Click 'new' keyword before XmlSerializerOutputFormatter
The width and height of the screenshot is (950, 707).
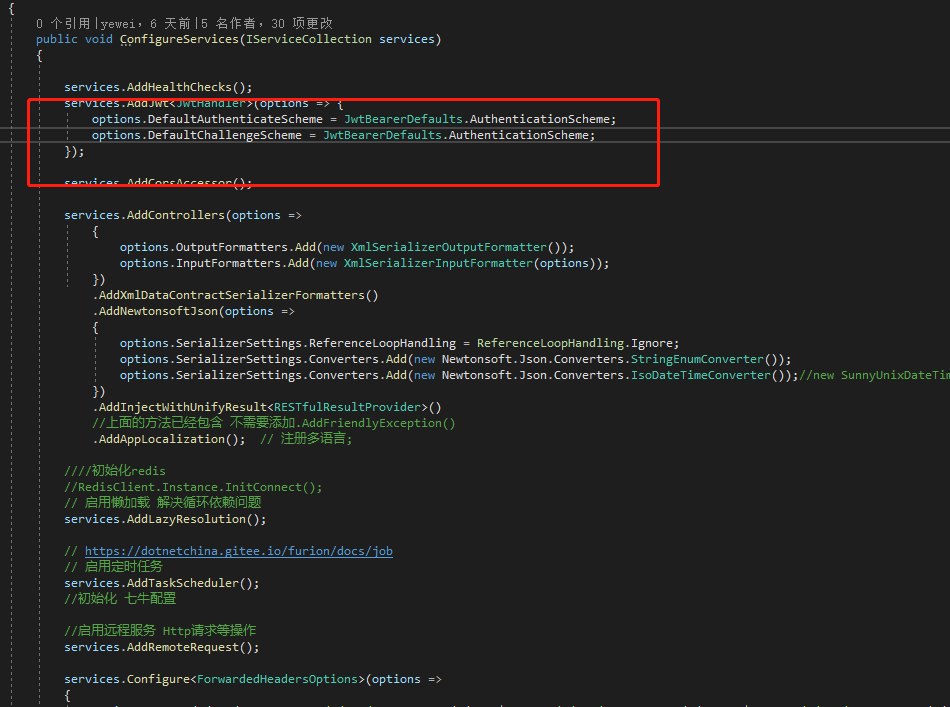tap(333, 247)
